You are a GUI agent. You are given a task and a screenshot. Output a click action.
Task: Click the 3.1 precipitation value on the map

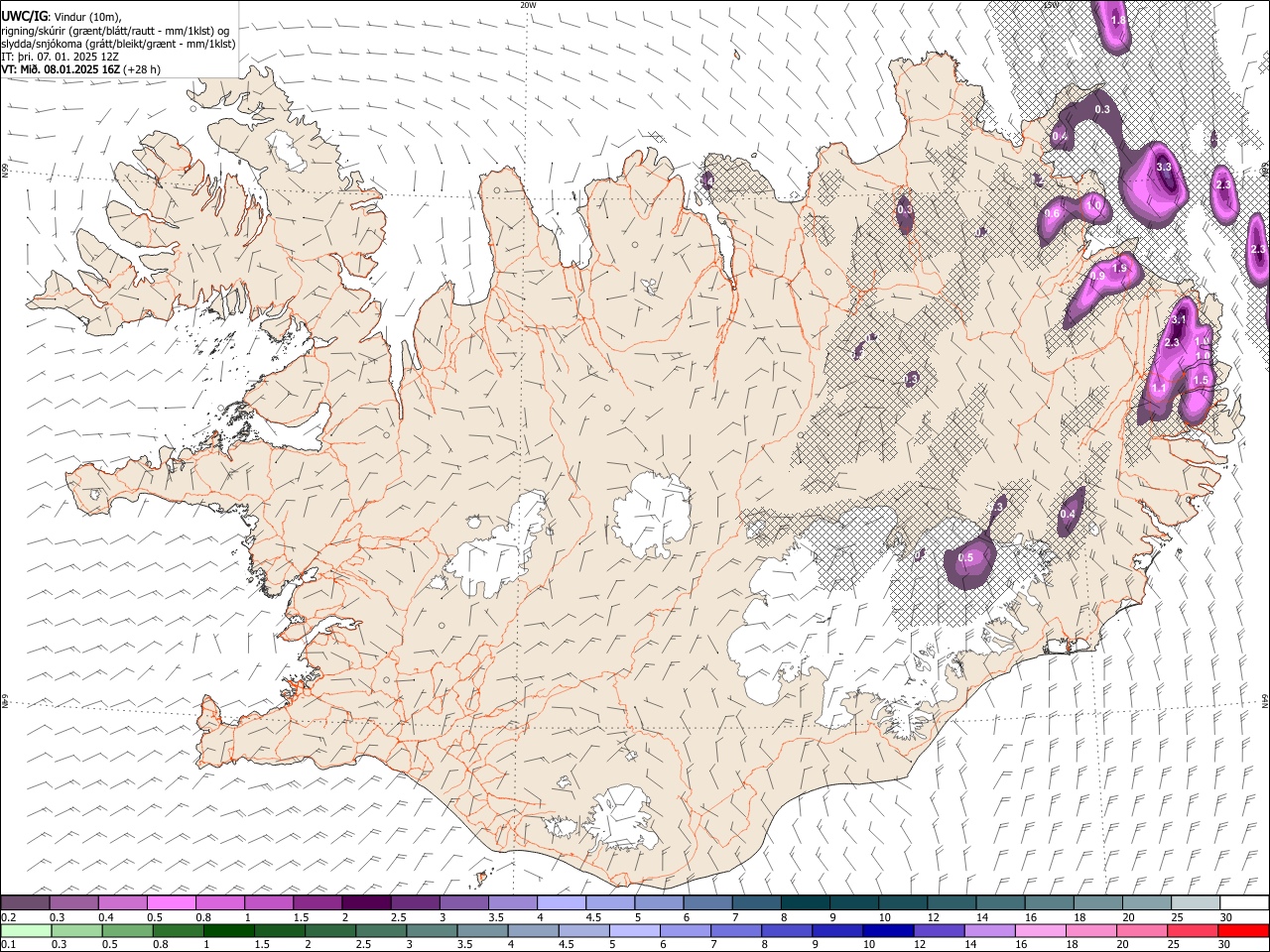coord(1179,320)
